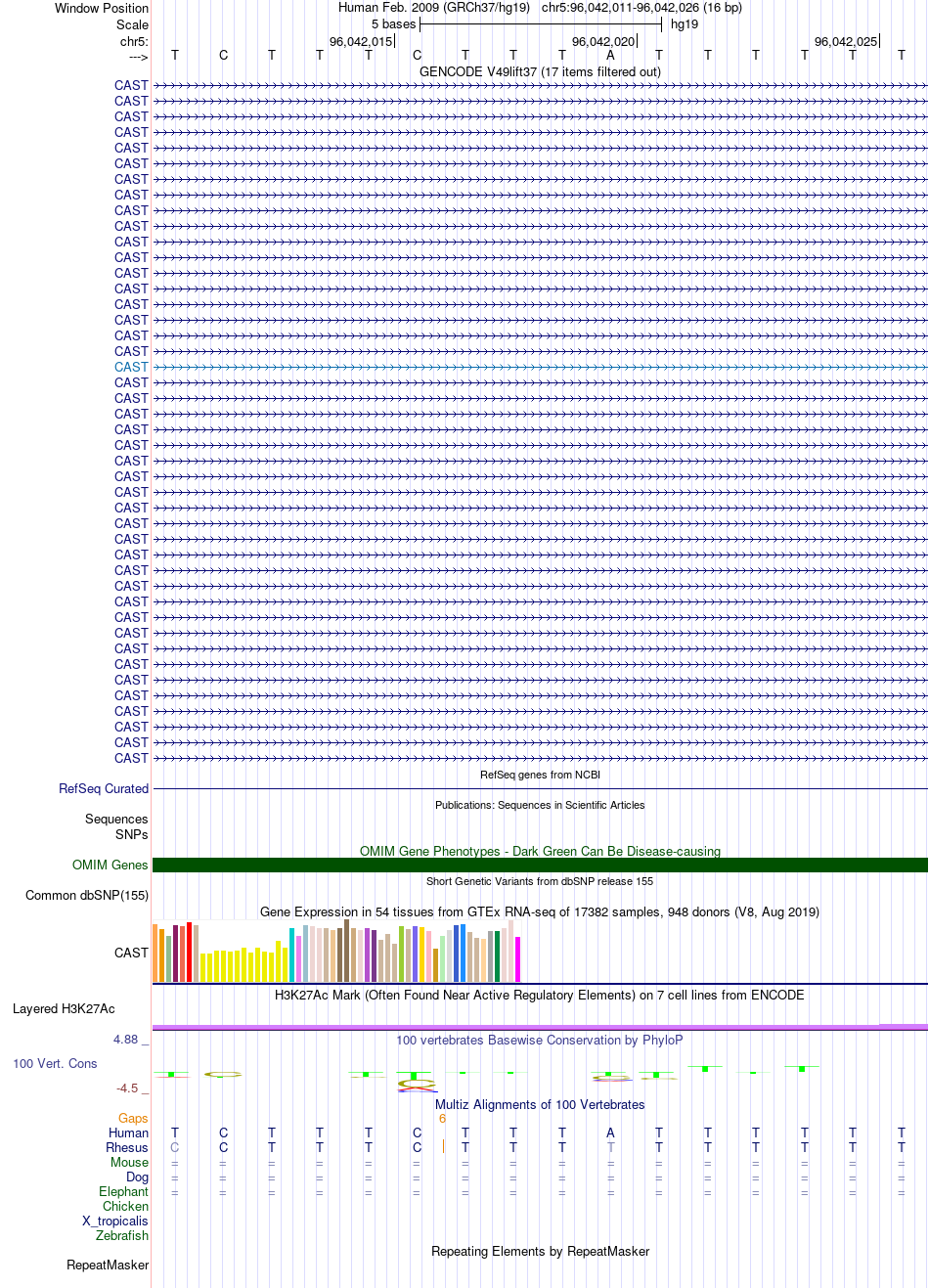Select the 'Rhesus' alignment row label
This screenshot has height=1288, width=929.
point(127,1148)
